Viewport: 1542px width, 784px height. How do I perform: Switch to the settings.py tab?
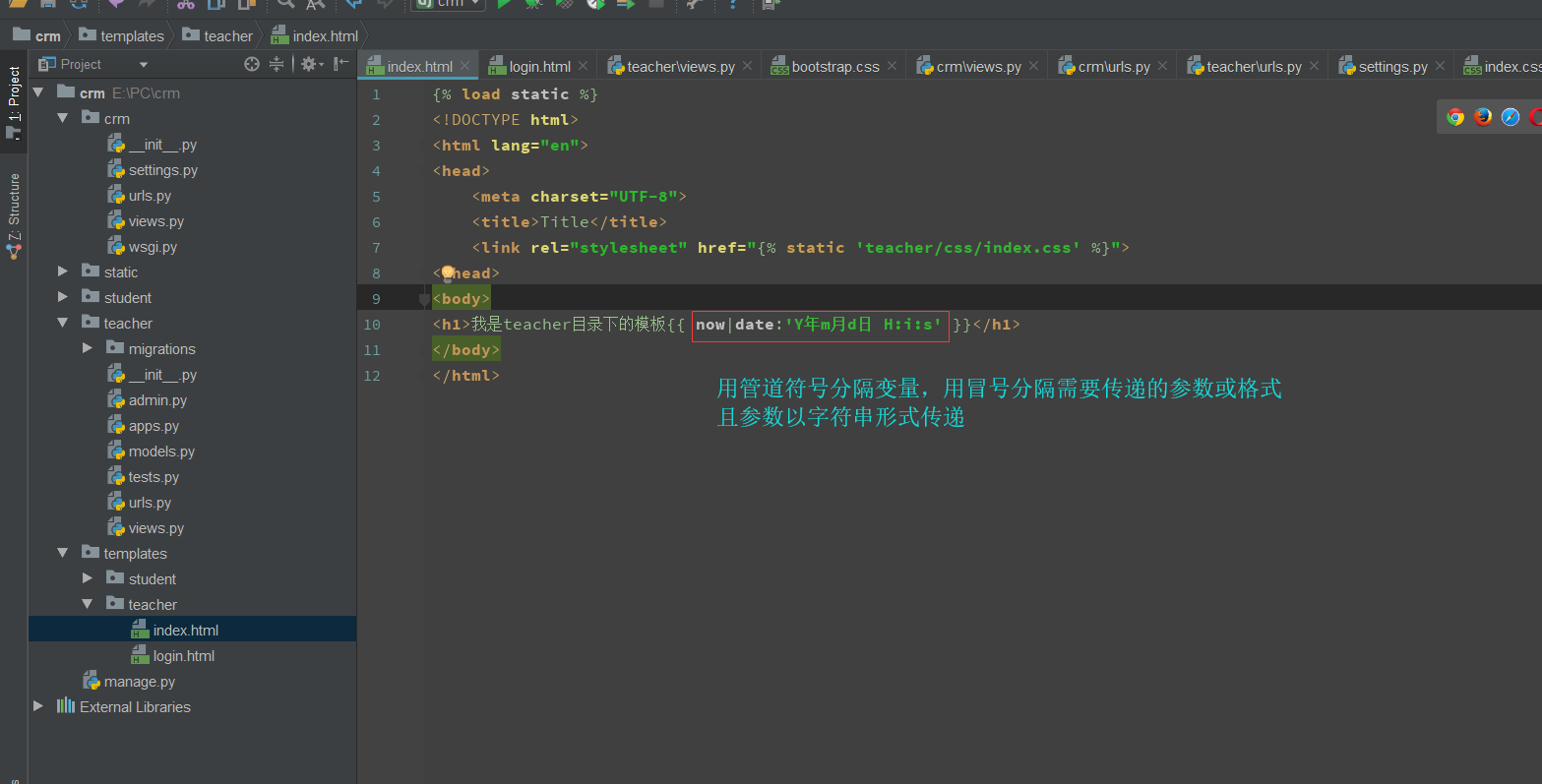tap(1392, 66)
